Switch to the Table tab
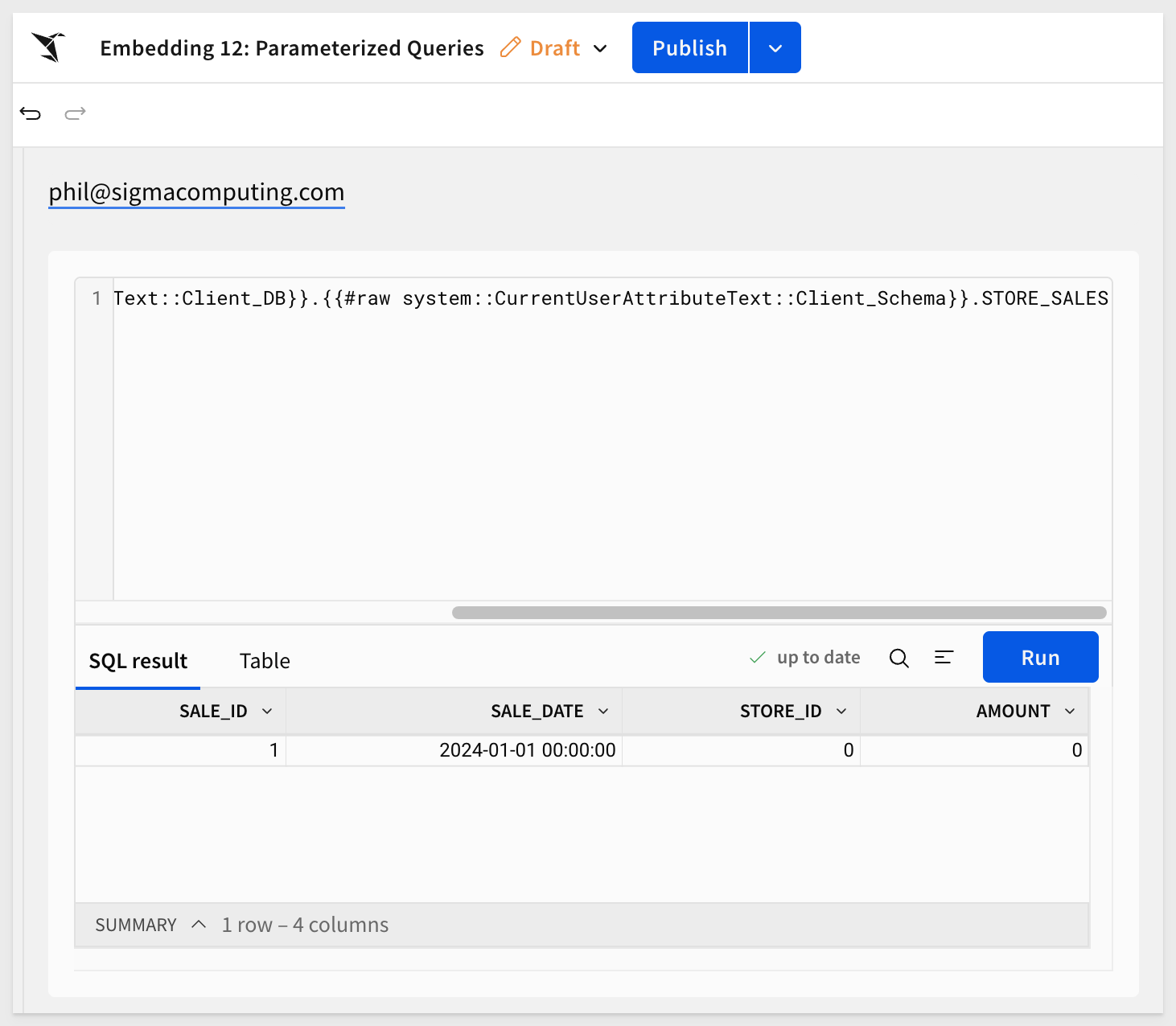1176x1026 pixels. [265, 661]
